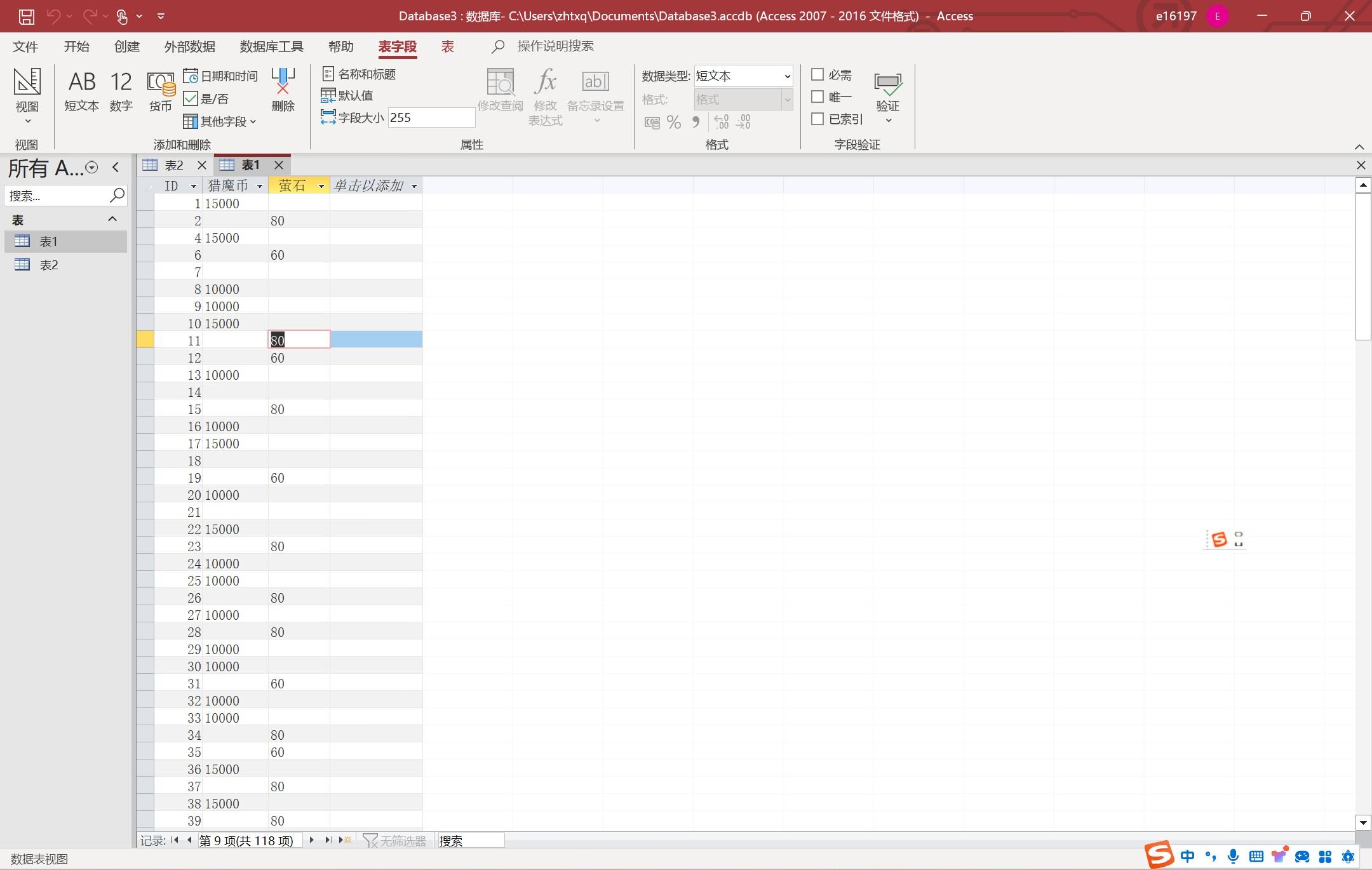Select the row selector for ID 11
This screenshot has width=1372, height=870.
point(145,340)
